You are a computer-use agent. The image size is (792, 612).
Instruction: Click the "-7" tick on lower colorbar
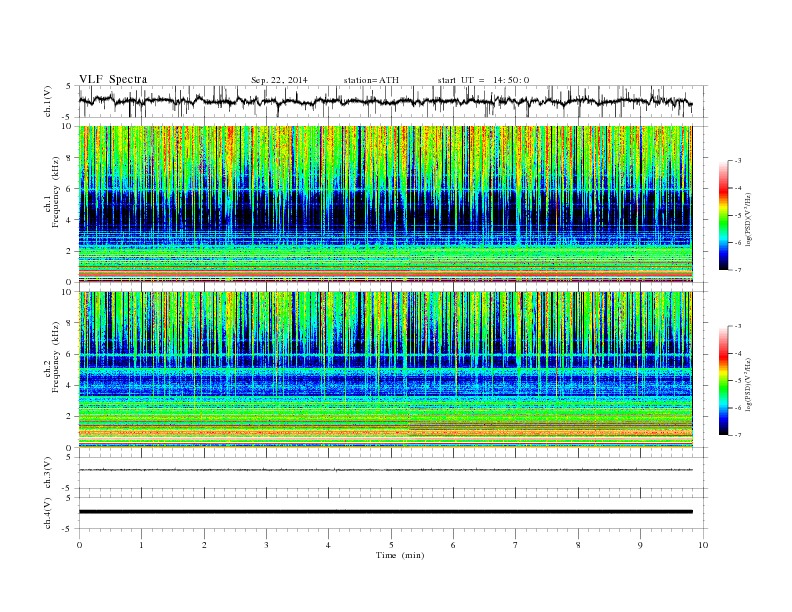[738, 435]
